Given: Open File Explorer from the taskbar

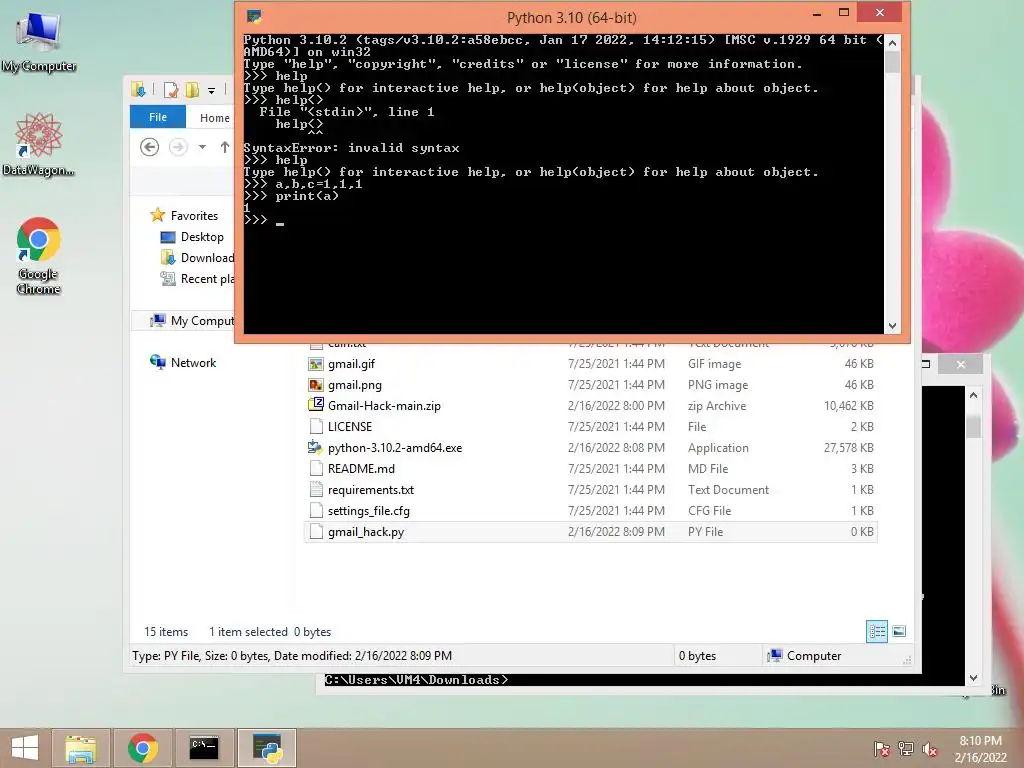Looking at the screenshot, I should point(80,748).
